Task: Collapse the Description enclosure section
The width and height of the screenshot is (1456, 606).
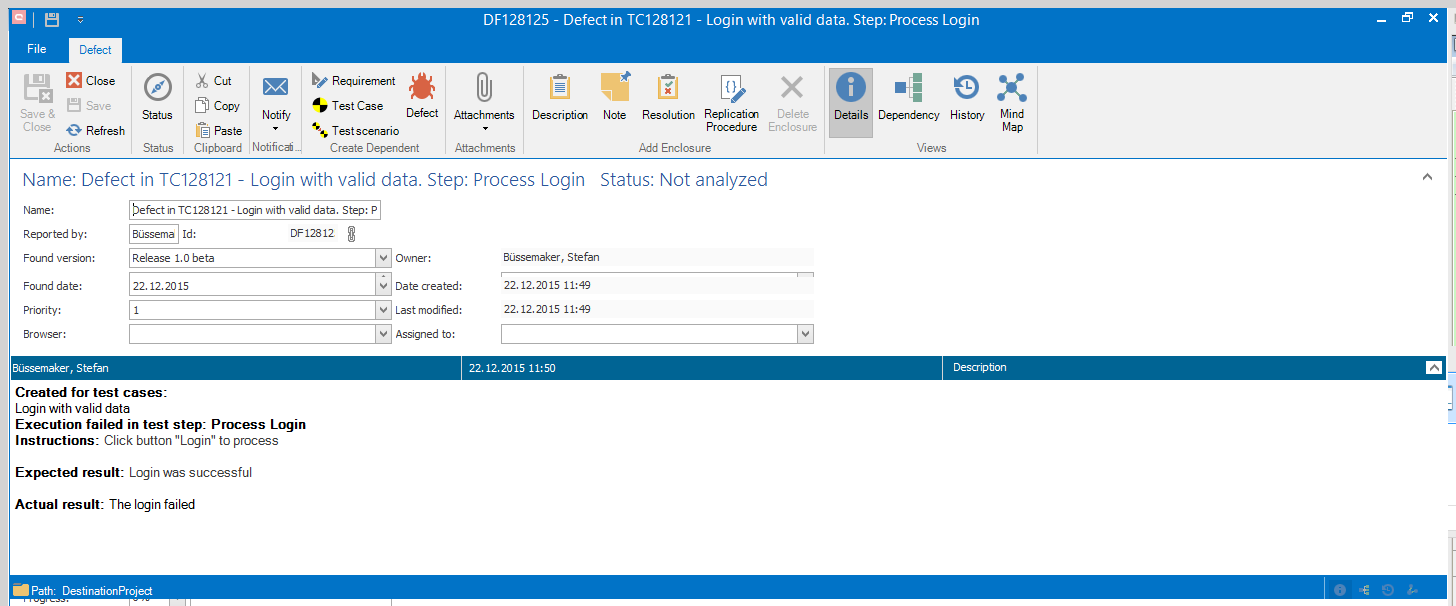Action: (1433, 368)
